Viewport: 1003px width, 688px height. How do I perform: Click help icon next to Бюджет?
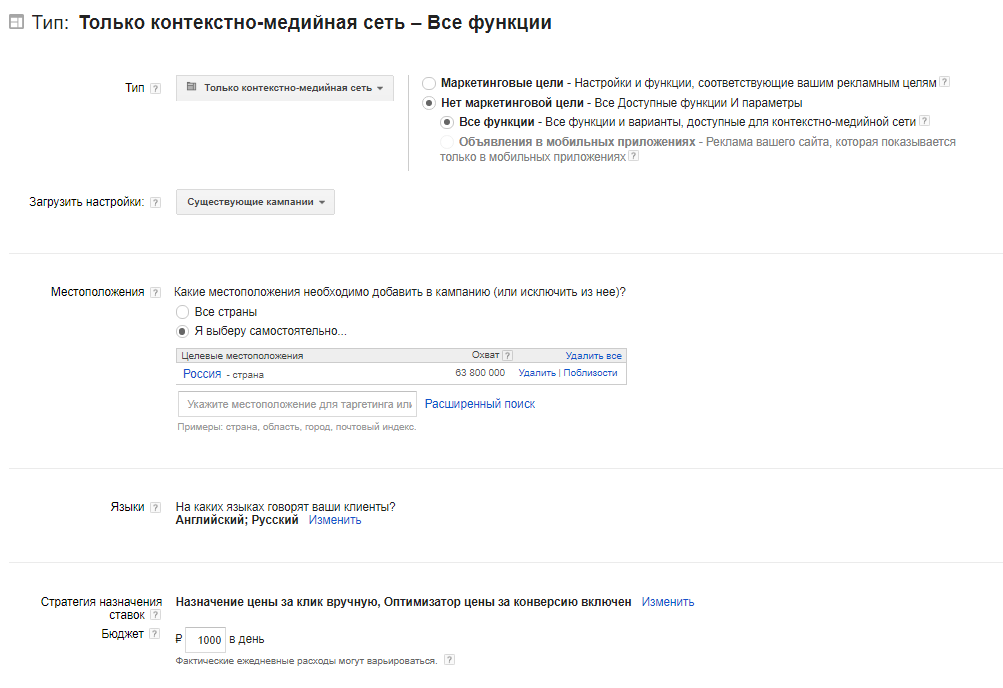[153, 636]
